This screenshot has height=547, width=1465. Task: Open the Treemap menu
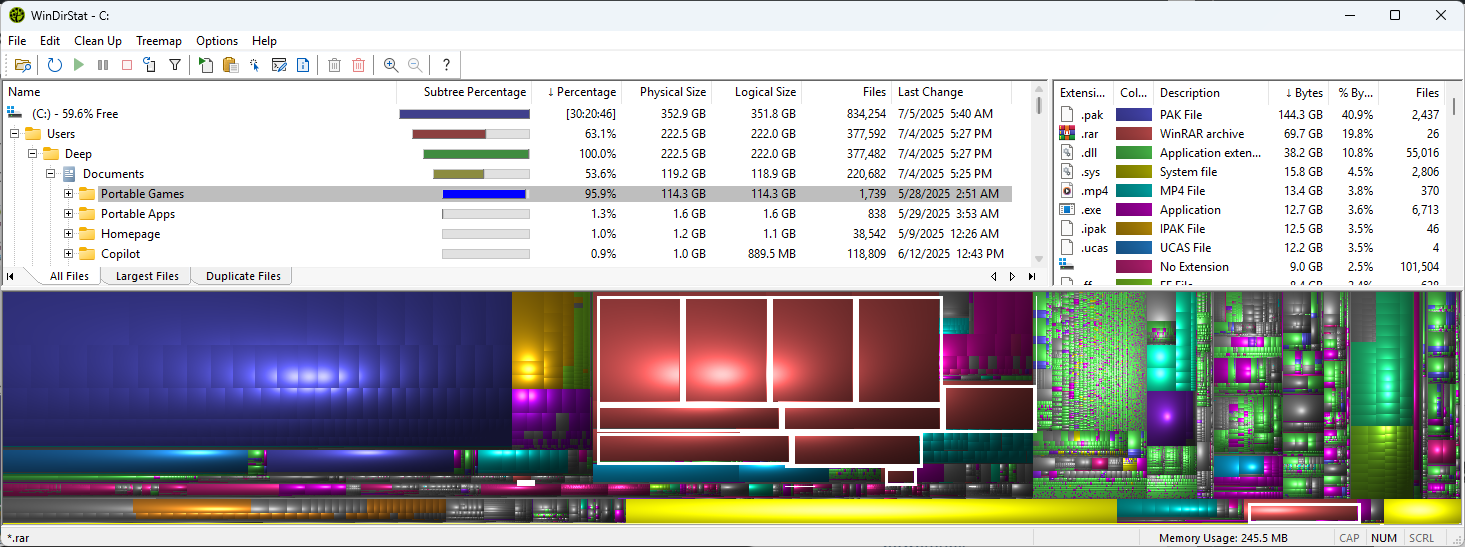(159, 41)
